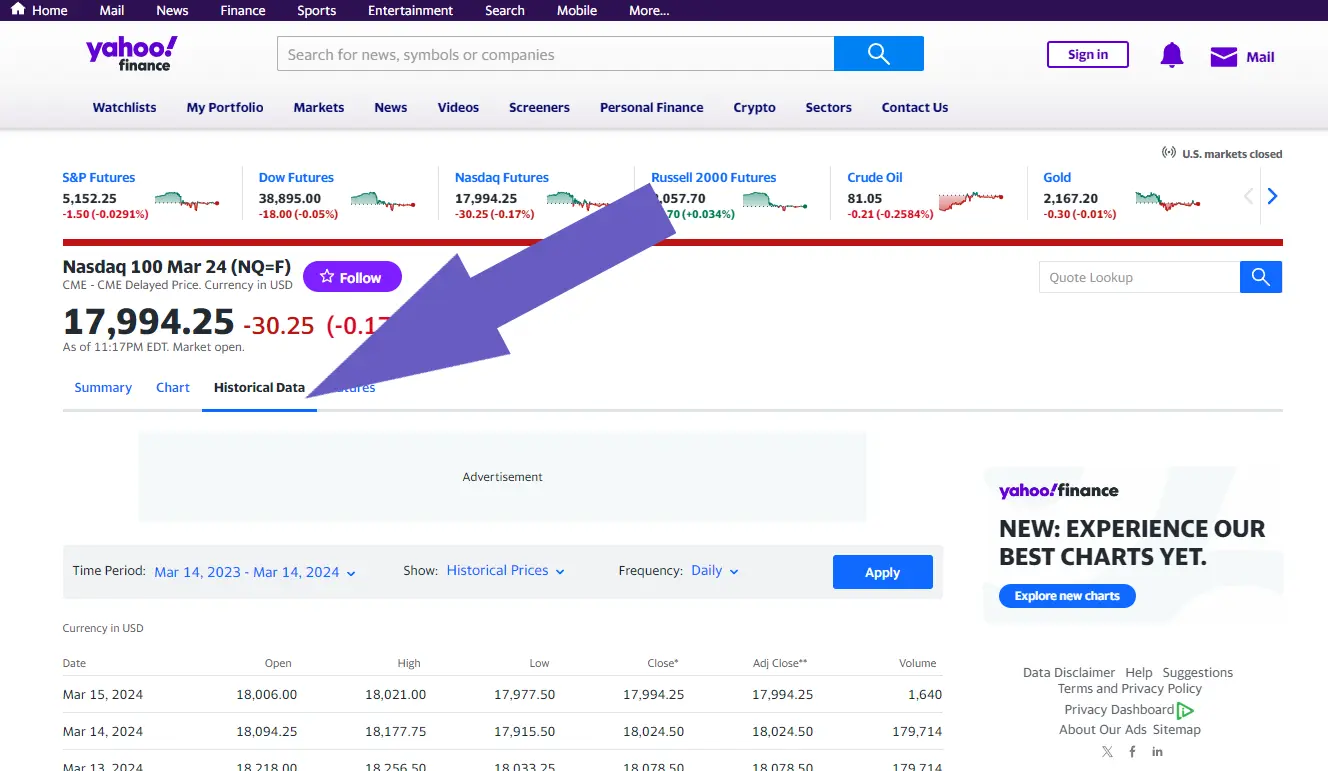Image resolution: width=1328 pixels, height=771 pixels.
Task: Open the Facebook icon in footer
Action: pos(1132,751)
